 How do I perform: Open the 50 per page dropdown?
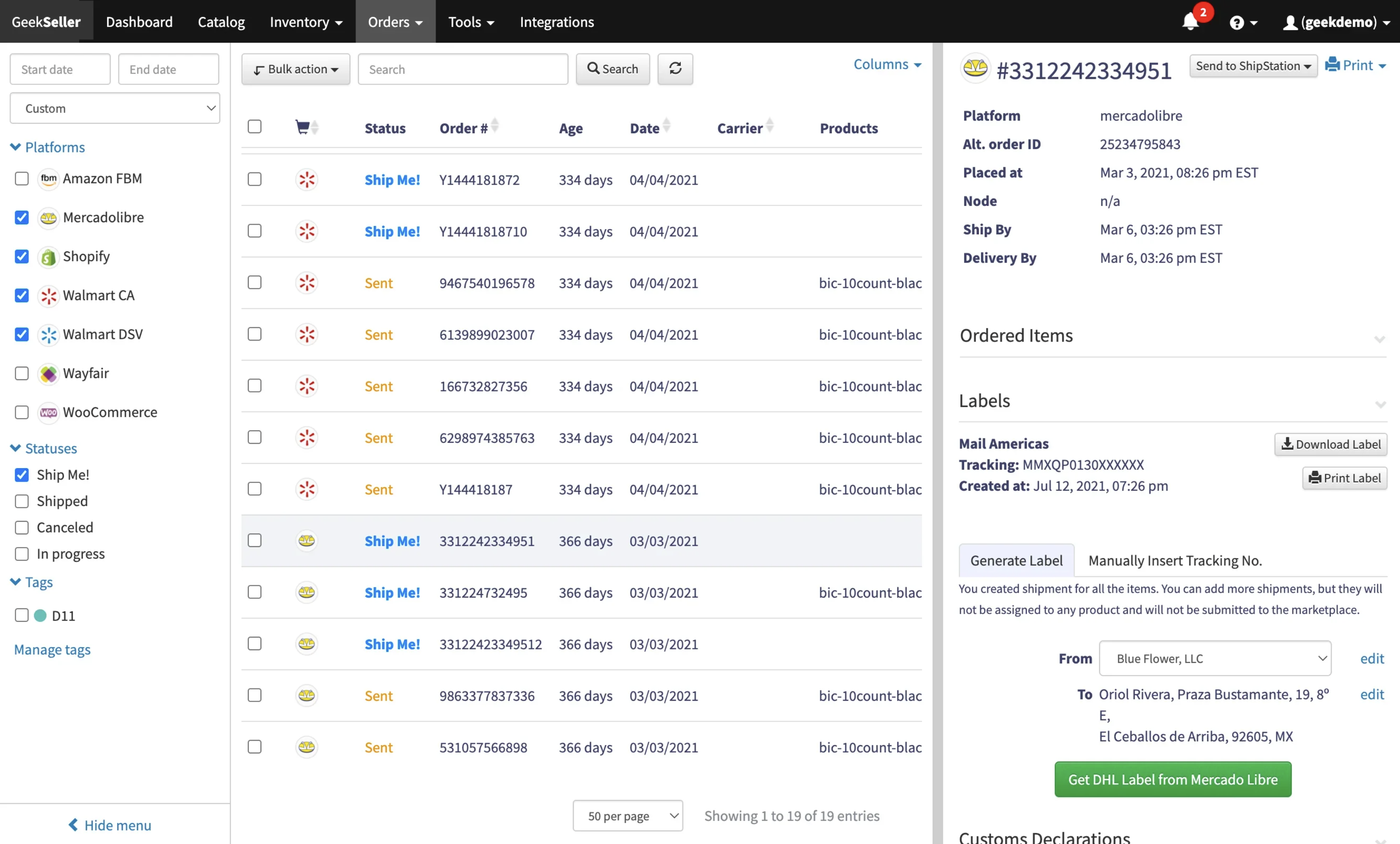(x=627, y=816)
